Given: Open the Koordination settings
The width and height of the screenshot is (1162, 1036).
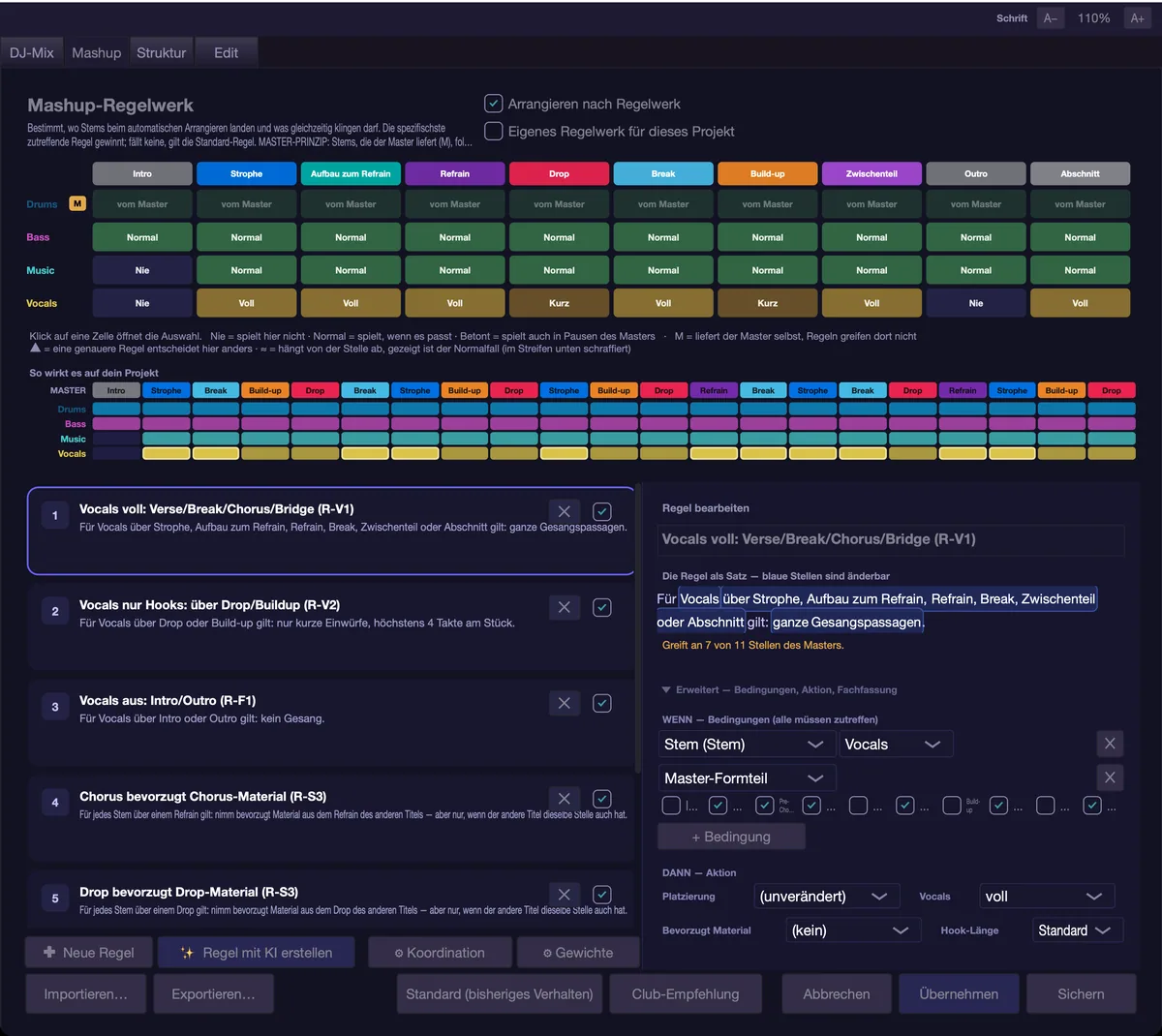Looking at the screenshot, I should (x=440, y=953).
